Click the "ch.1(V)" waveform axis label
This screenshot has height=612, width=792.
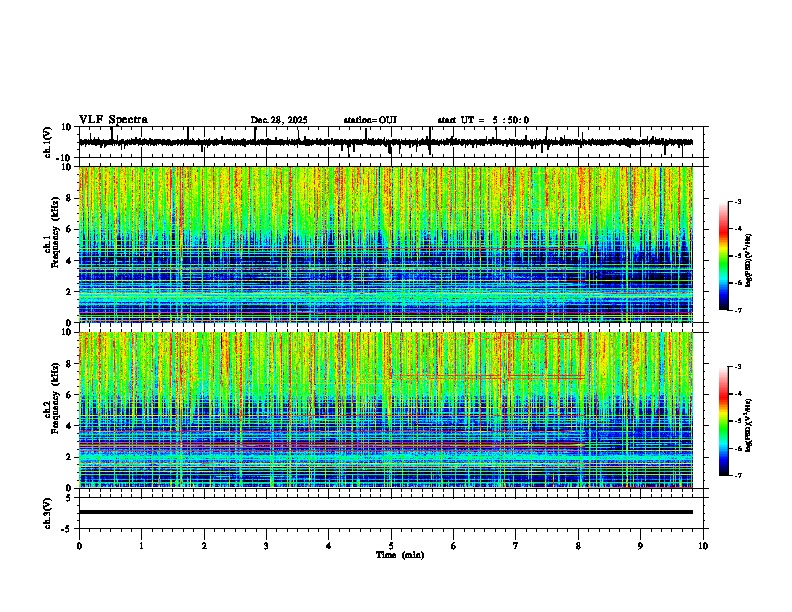[x=48, y=142]
